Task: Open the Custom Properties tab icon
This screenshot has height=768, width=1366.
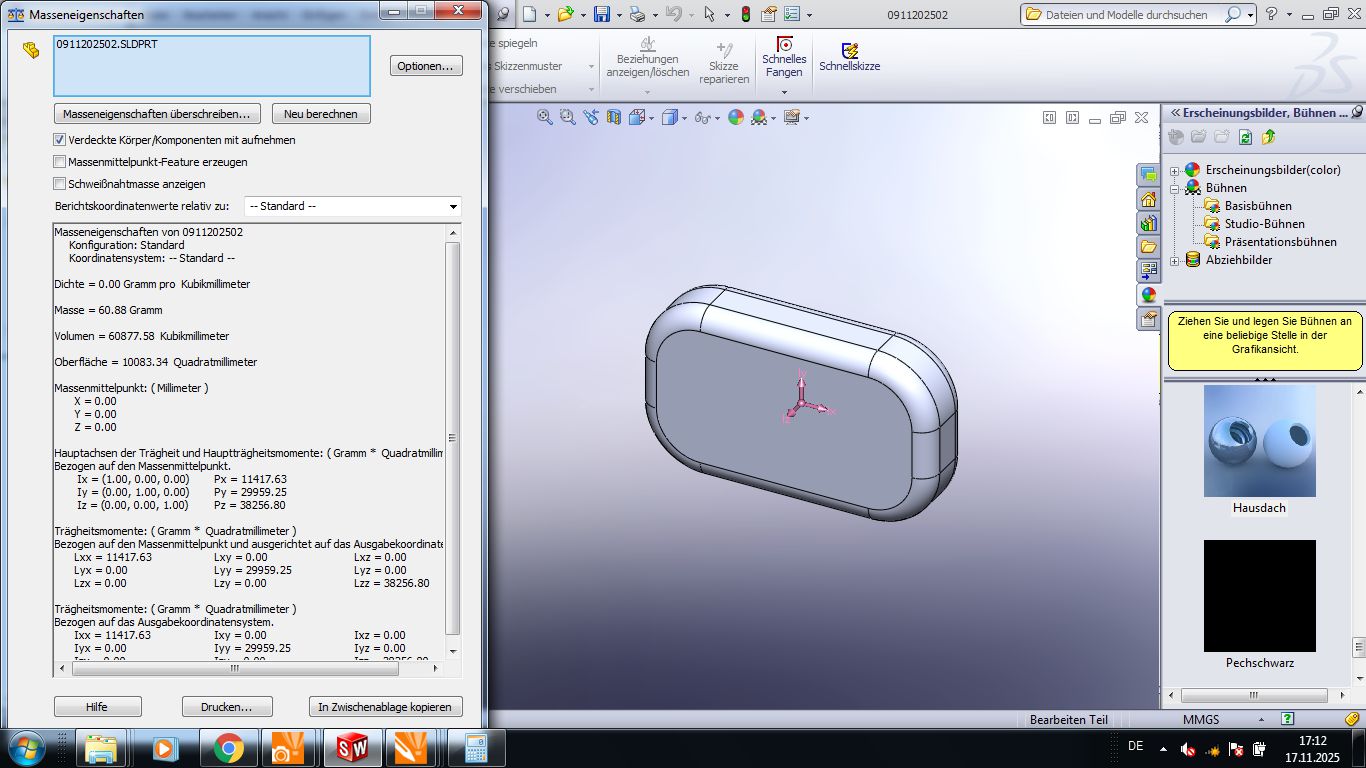Action: [1149, 319]
